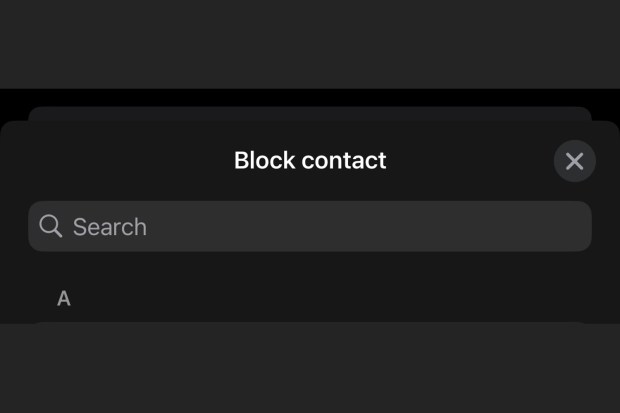Tap the dimmed area above the sheet
The image size is (620, 413).
310,44
